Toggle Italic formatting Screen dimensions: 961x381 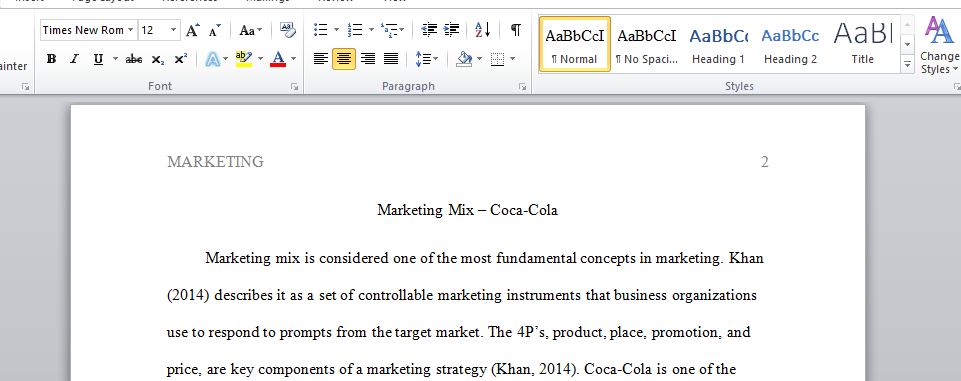coord(74,59)
